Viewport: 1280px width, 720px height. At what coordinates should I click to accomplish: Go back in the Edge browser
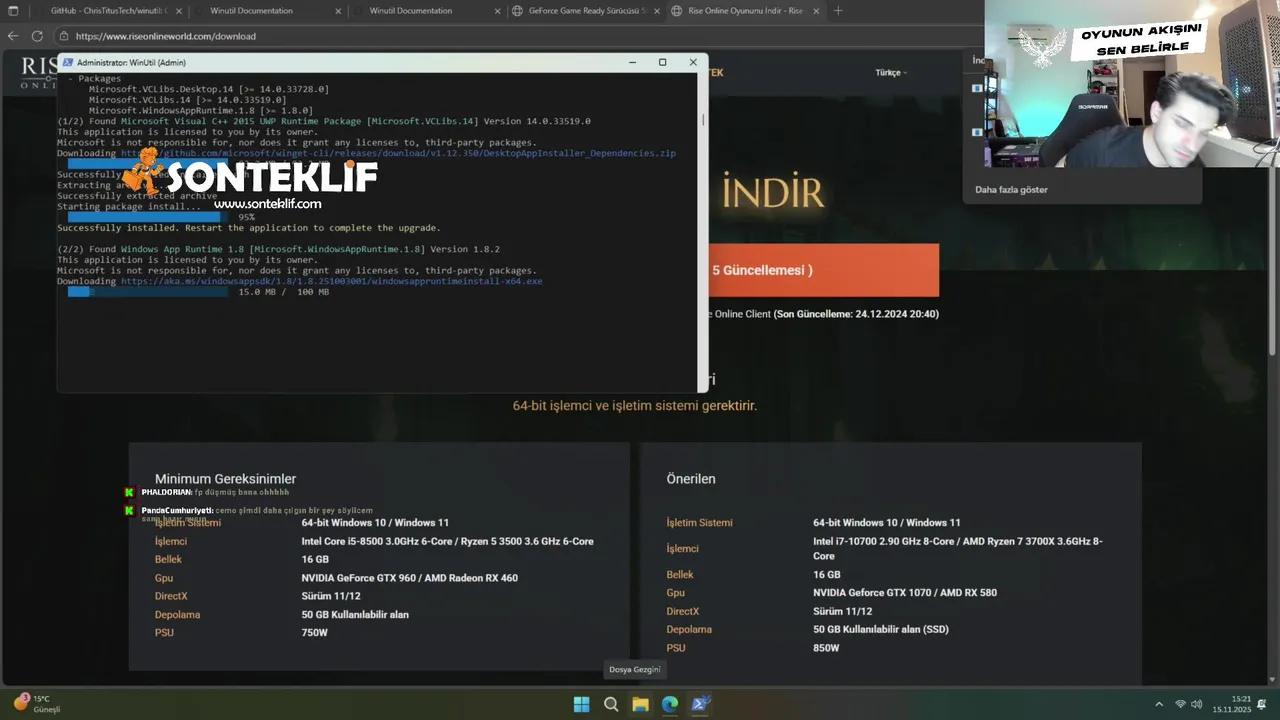pos(13,36)
